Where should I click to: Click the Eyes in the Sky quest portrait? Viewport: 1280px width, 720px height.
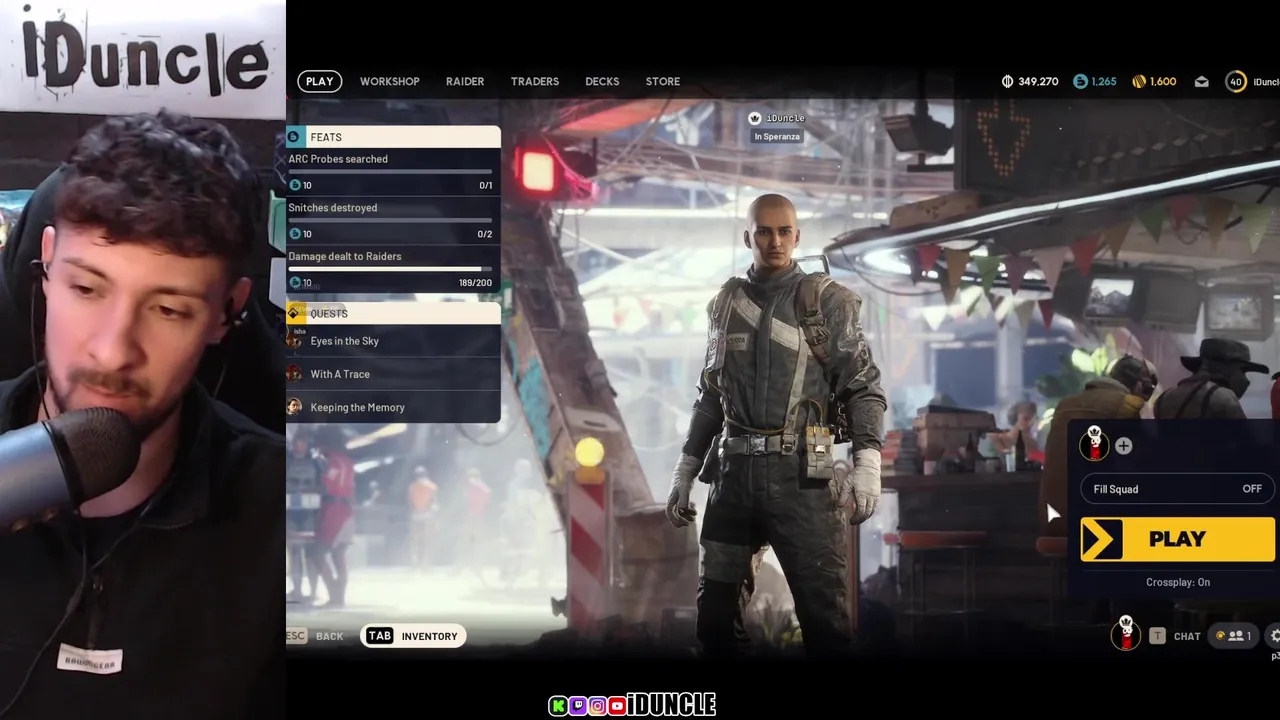[x=294, y=341]
